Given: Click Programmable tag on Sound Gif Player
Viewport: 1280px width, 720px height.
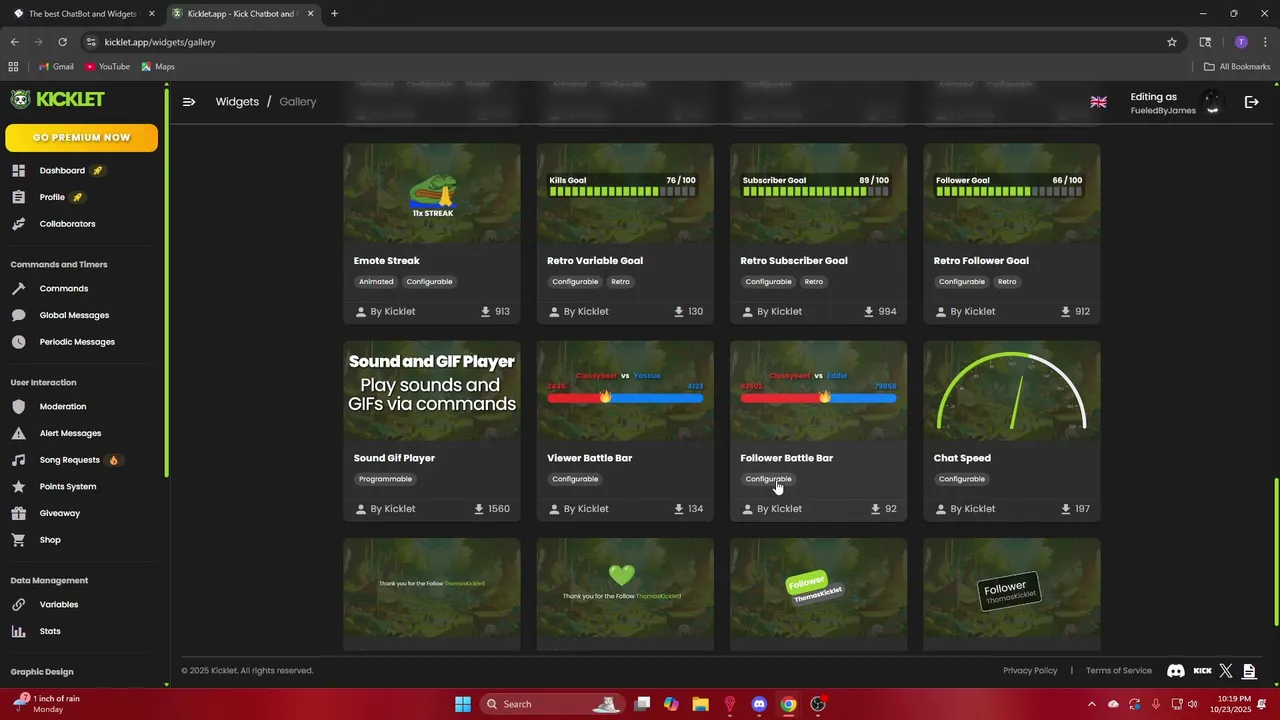Looking at the screenshot, I should pyautogui.click(x=385, y=479).
